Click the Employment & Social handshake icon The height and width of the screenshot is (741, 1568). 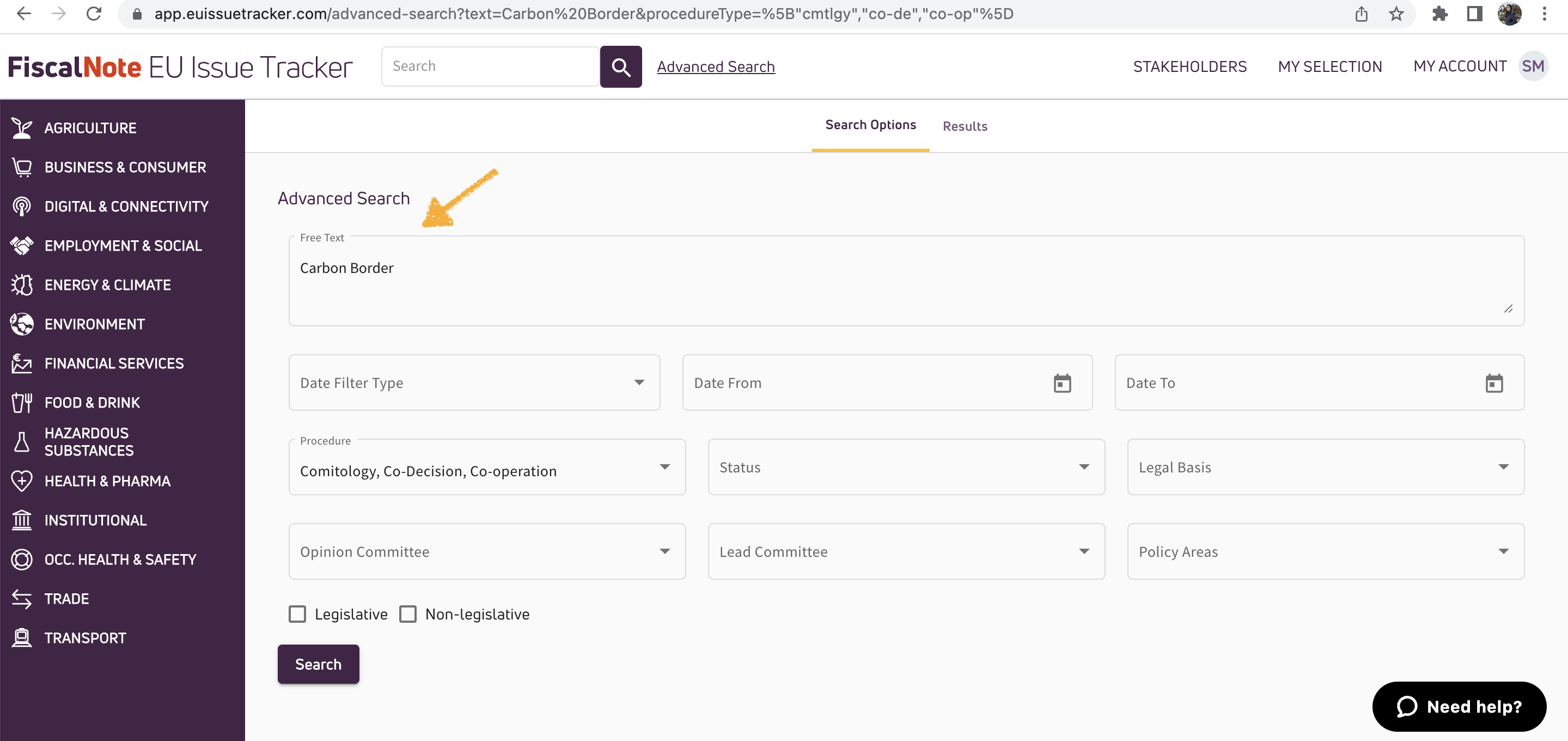pyautogui.click(x=22, y=245)
